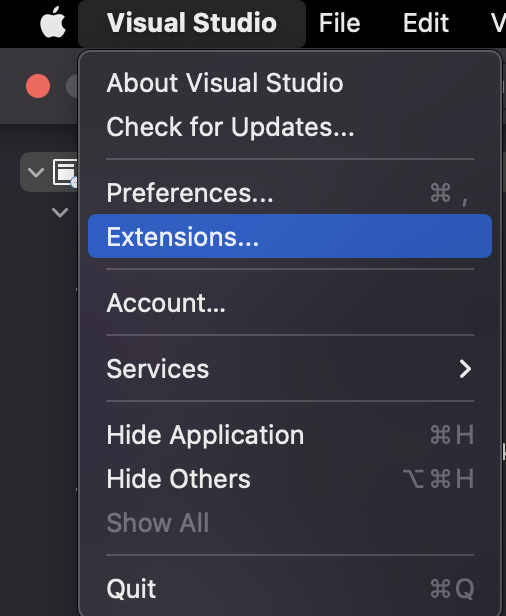Screen dimensions: 506x616
Task: Open the Edit menu
Action: click(x=425, y=23)
